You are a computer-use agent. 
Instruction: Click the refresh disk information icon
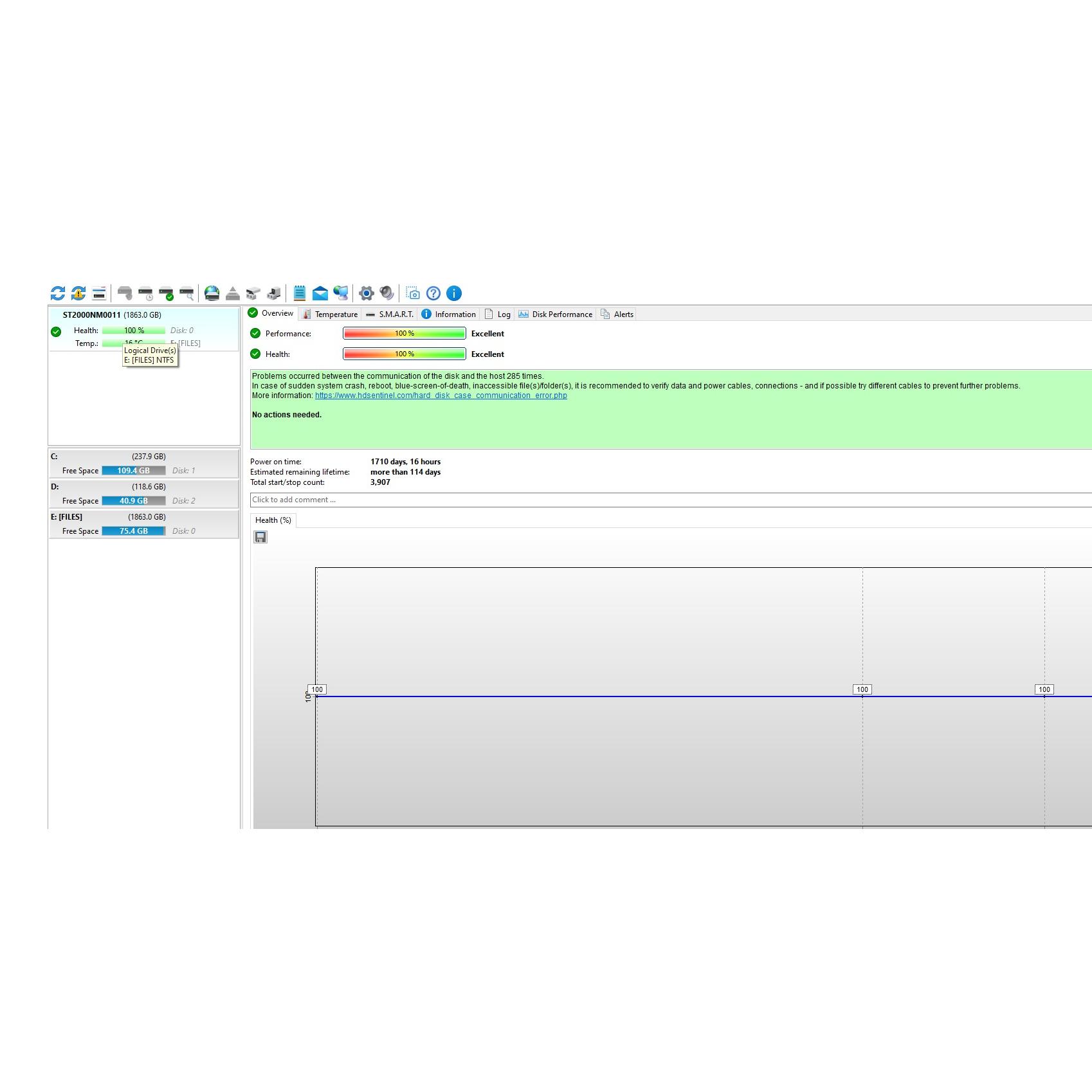coord(58,293)
